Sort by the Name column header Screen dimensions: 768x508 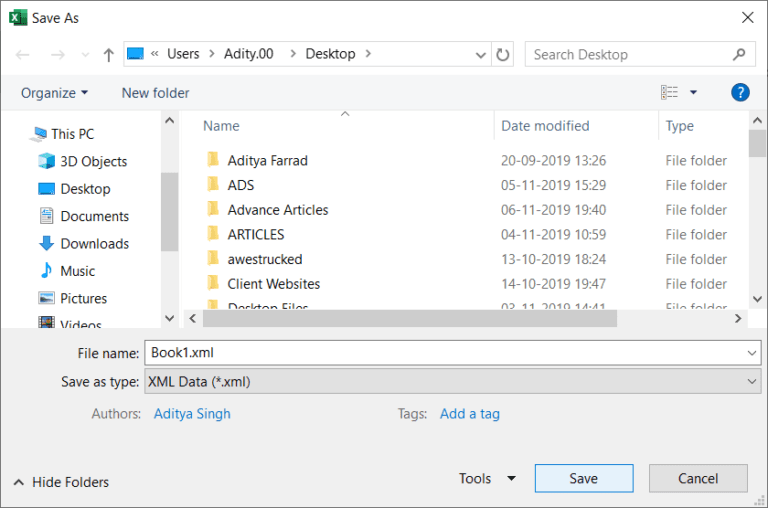[221, 126]
